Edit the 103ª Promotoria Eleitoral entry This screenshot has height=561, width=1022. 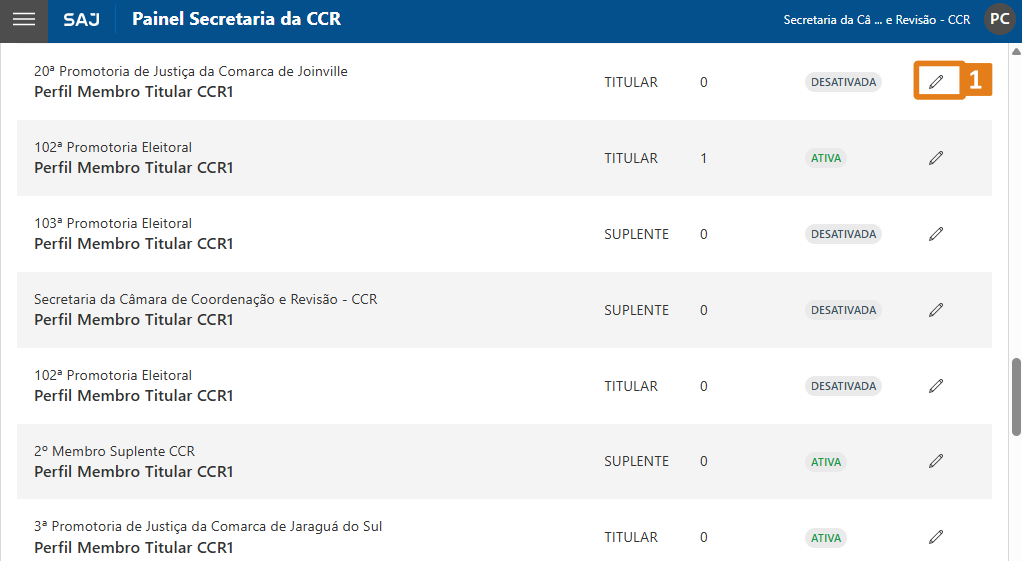click(936, 234)
